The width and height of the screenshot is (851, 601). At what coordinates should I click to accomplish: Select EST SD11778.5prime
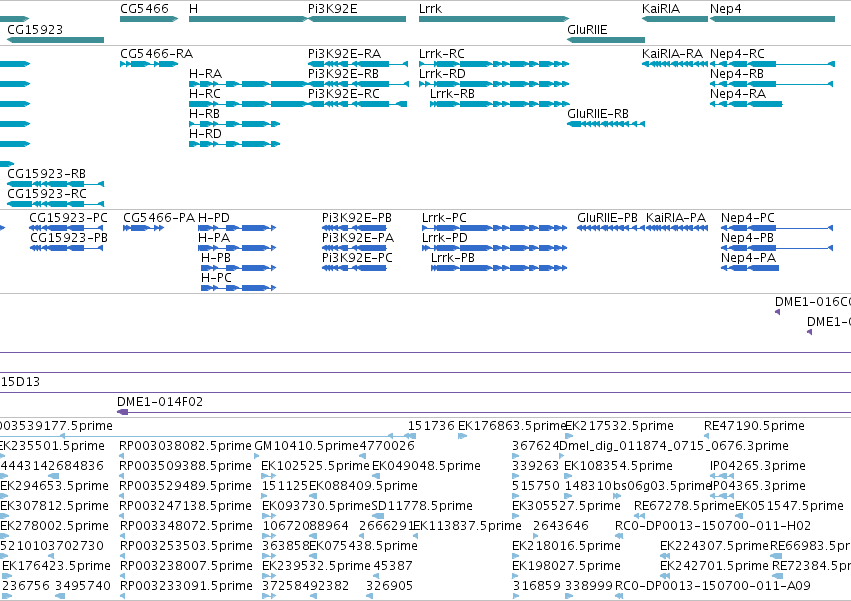click(379, 516)
